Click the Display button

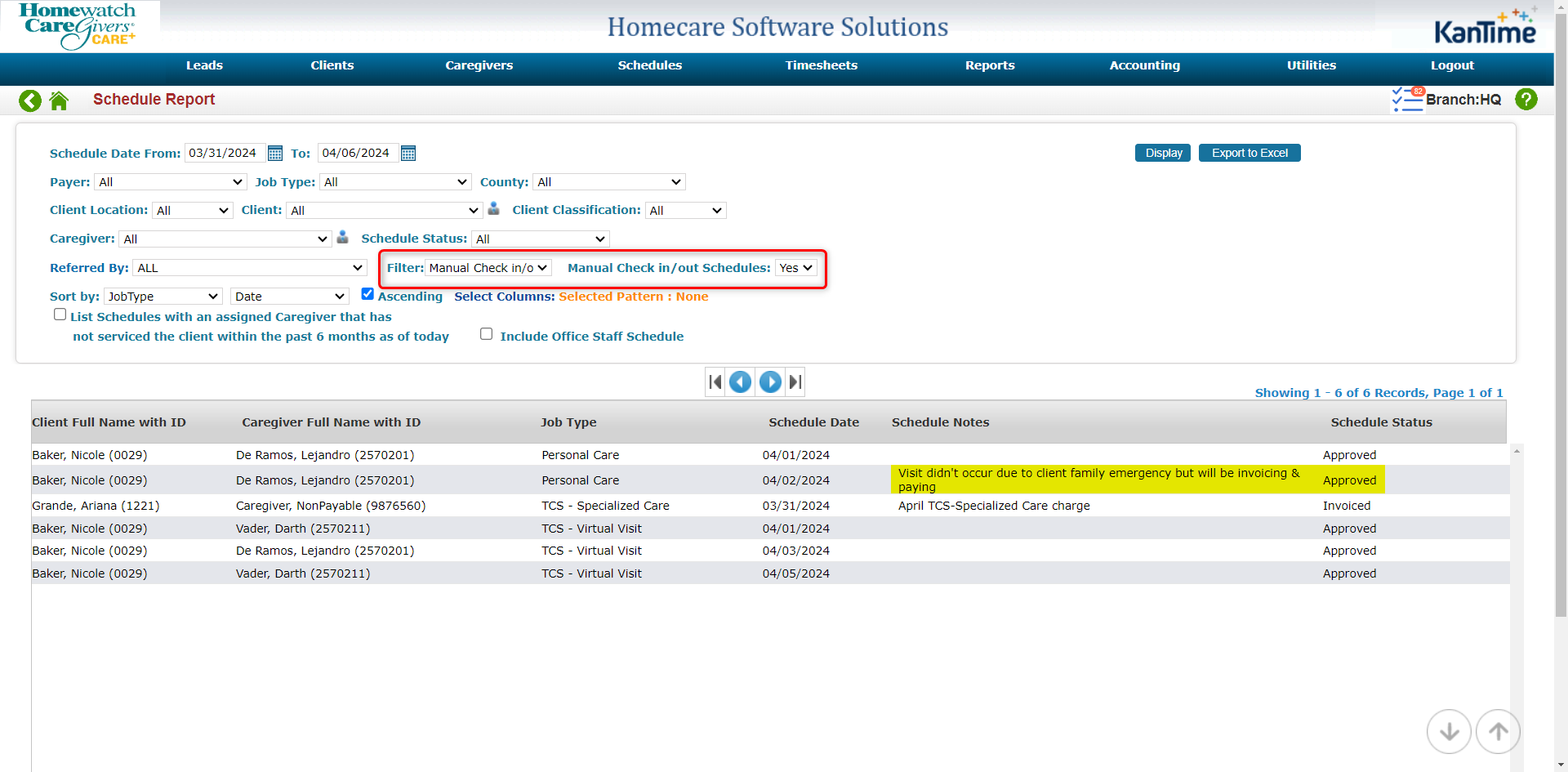1163,153
